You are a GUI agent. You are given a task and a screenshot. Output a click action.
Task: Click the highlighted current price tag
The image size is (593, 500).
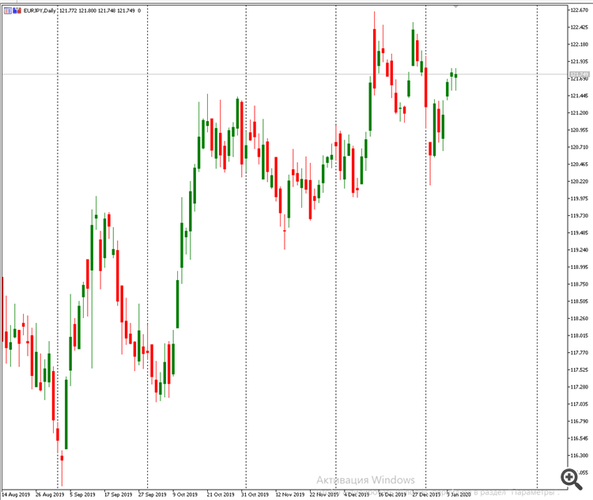[x=579, y=74]
